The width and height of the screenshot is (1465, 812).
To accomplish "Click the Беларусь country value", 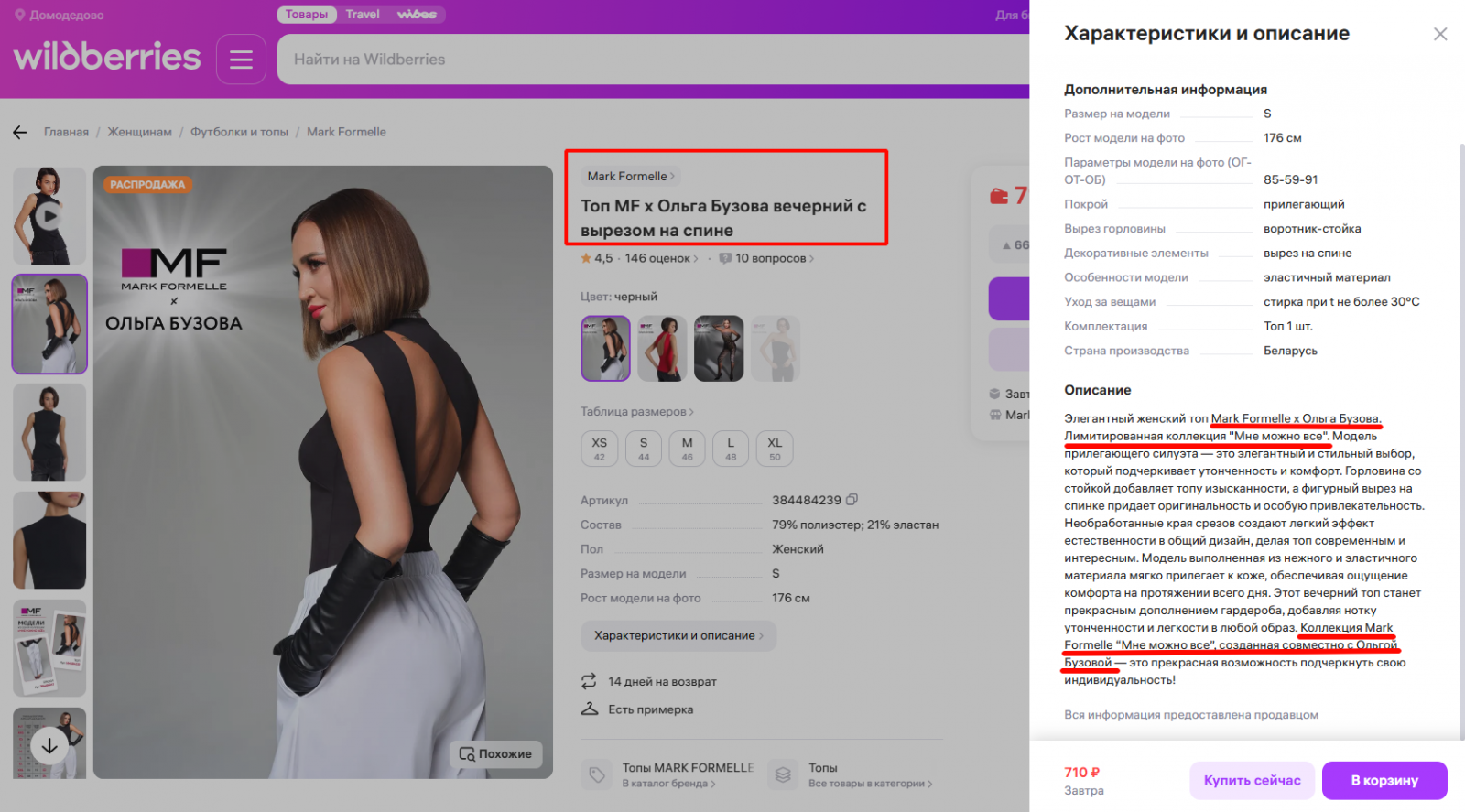I will coord(1291,351).
